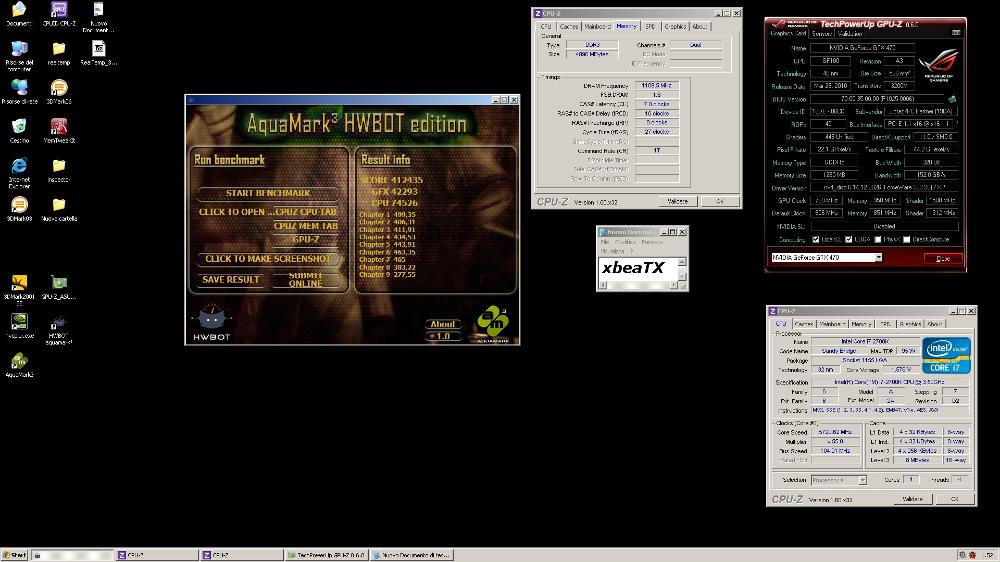Click Validate in CPU-Z memory window
This screenshot has width=1000, height=562.
677,202
